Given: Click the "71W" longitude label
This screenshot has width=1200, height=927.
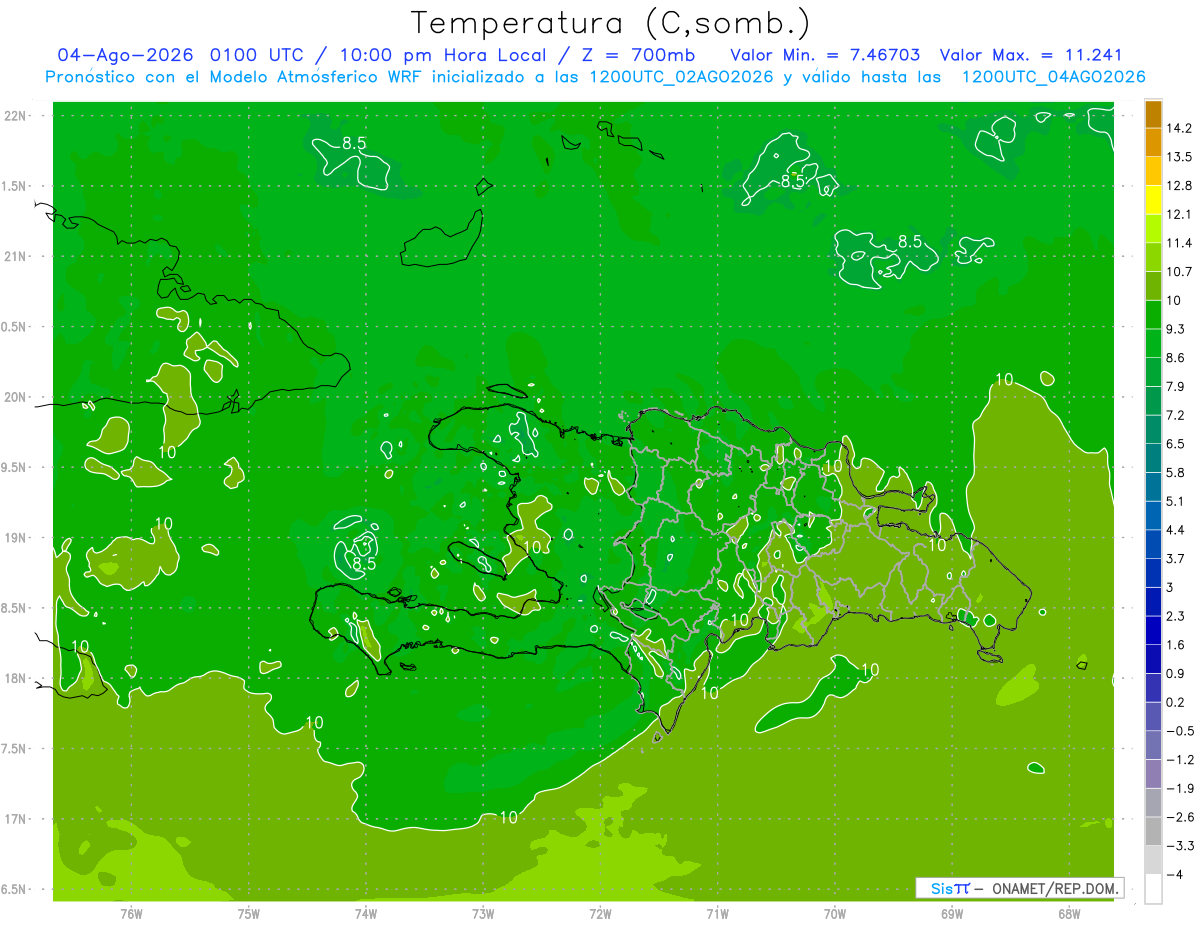Looking at the screenshot, I should click(717, 914).
